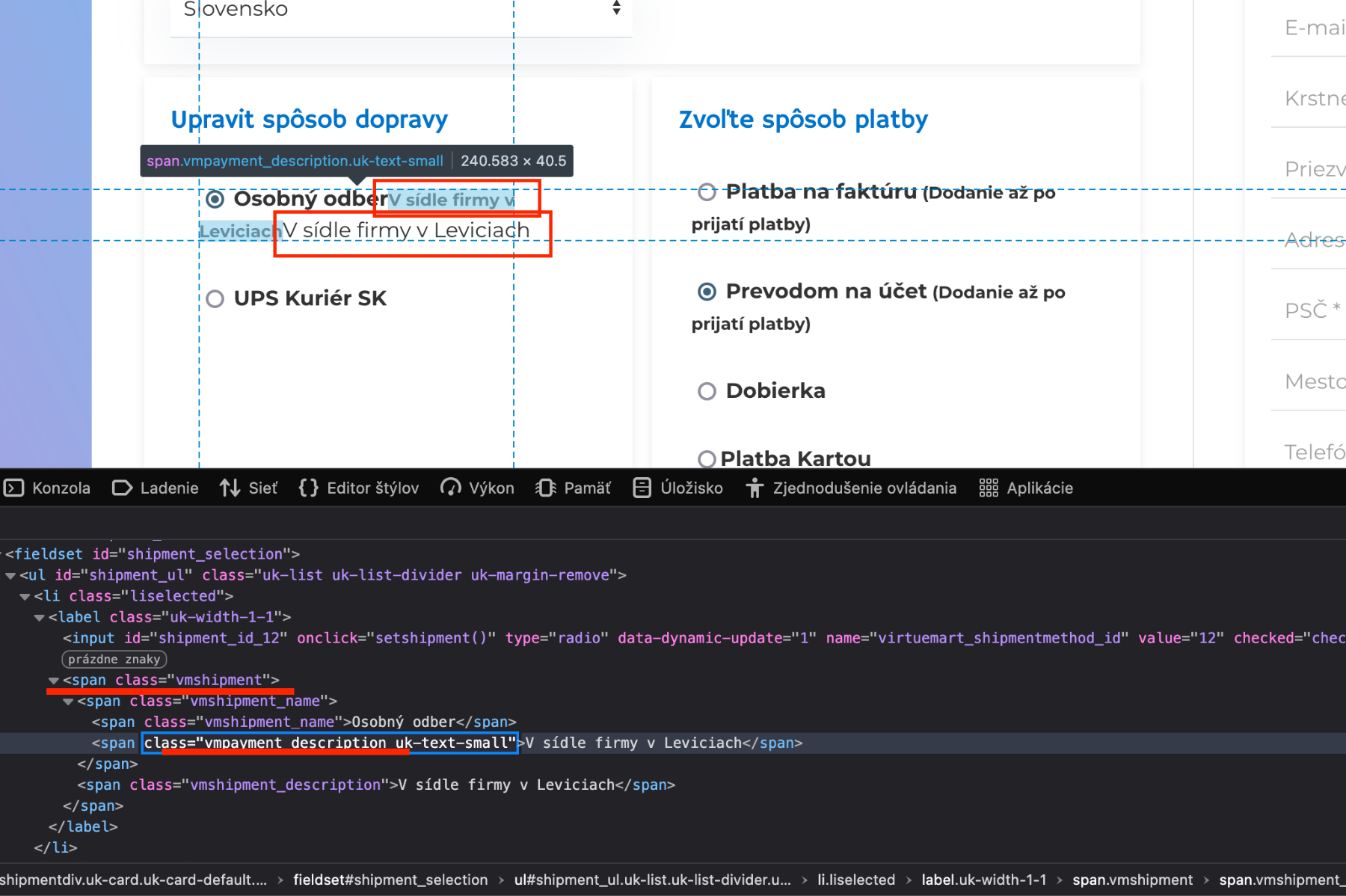This screenshot has width=1346, height=896.
Task: Click the Pamäť memory chip icon
Action: (545, 488)
